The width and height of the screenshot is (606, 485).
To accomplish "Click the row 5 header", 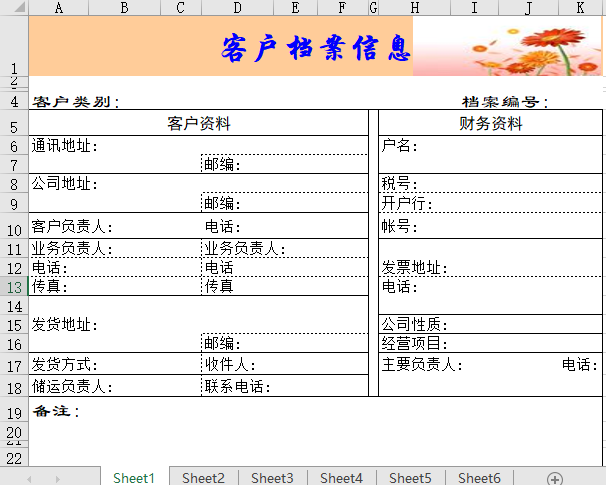I will pos(14,127).
